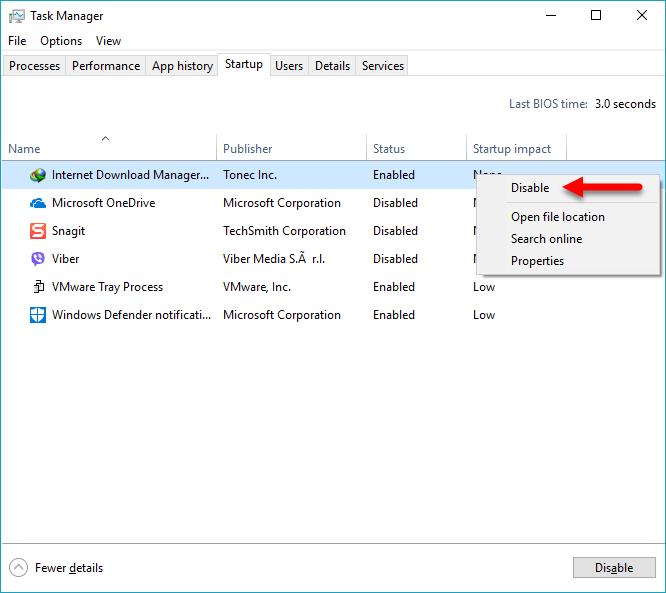The image size is (666, 593).
Task: Click the Microsoft OneDrive cloud icon
Action: pos(38,203)
